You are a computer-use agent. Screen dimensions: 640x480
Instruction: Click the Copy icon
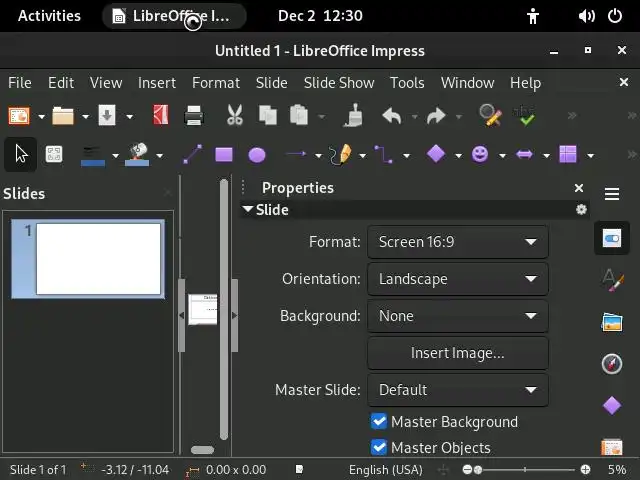268,116
